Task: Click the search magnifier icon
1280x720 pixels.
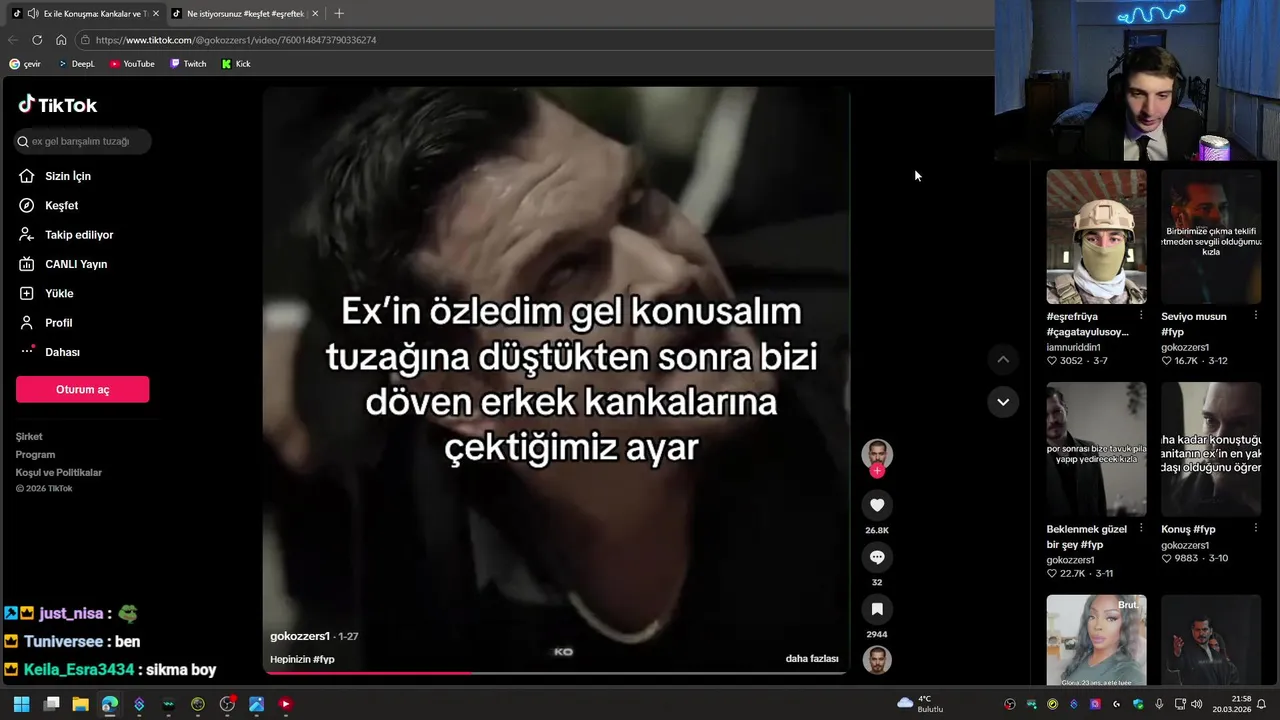Action: pos(22,141)
